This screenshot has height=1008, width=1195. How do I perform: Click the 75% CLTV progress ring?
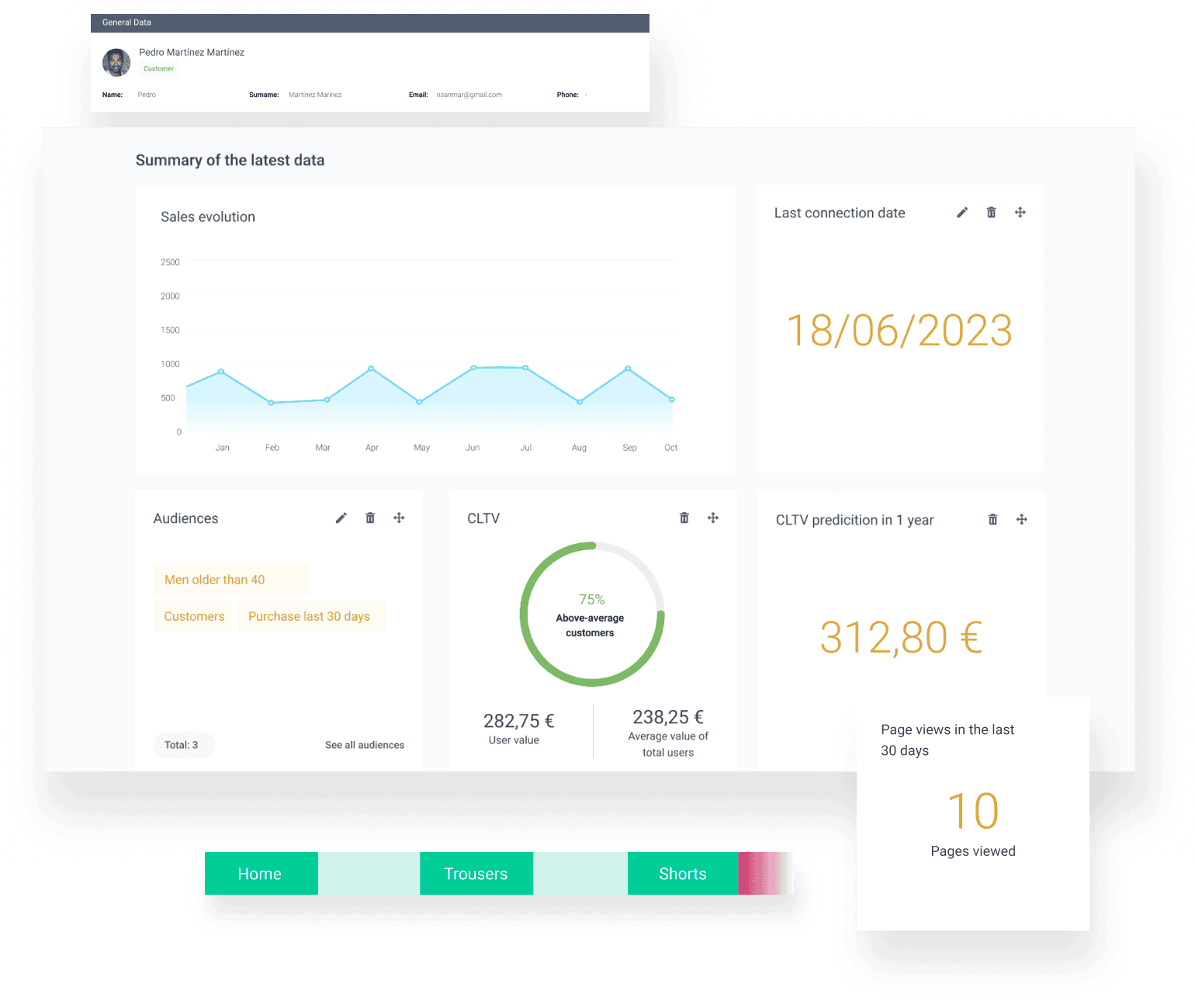(x=592, y=614)
